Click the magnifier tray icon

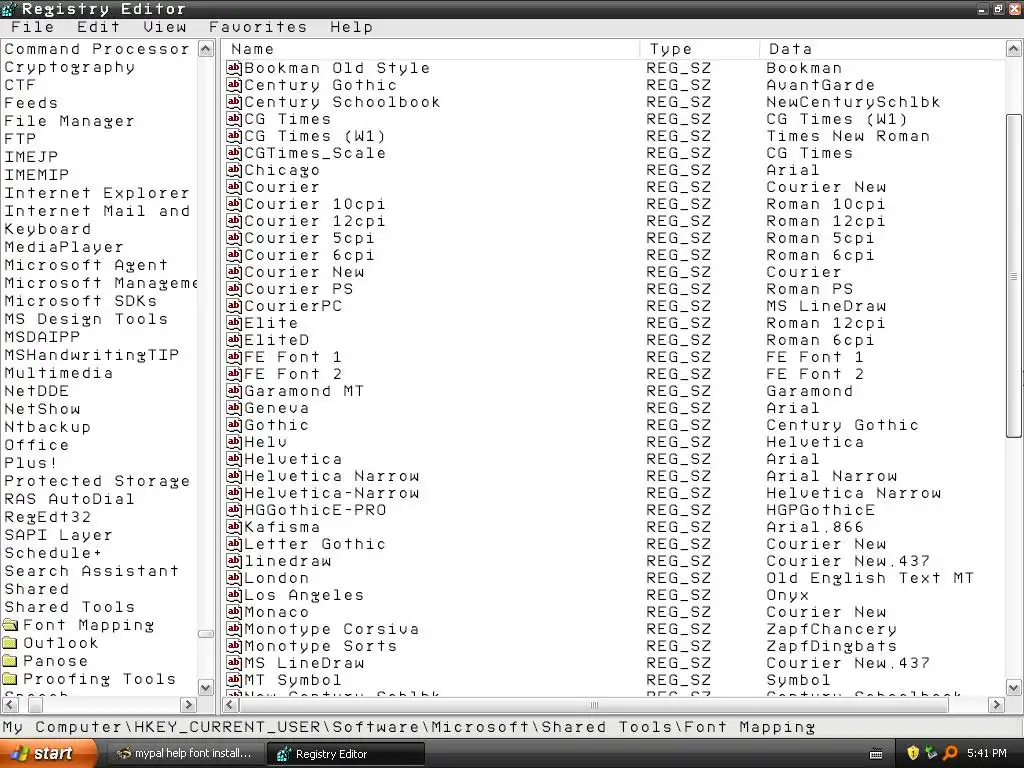(x=950, y=753)
